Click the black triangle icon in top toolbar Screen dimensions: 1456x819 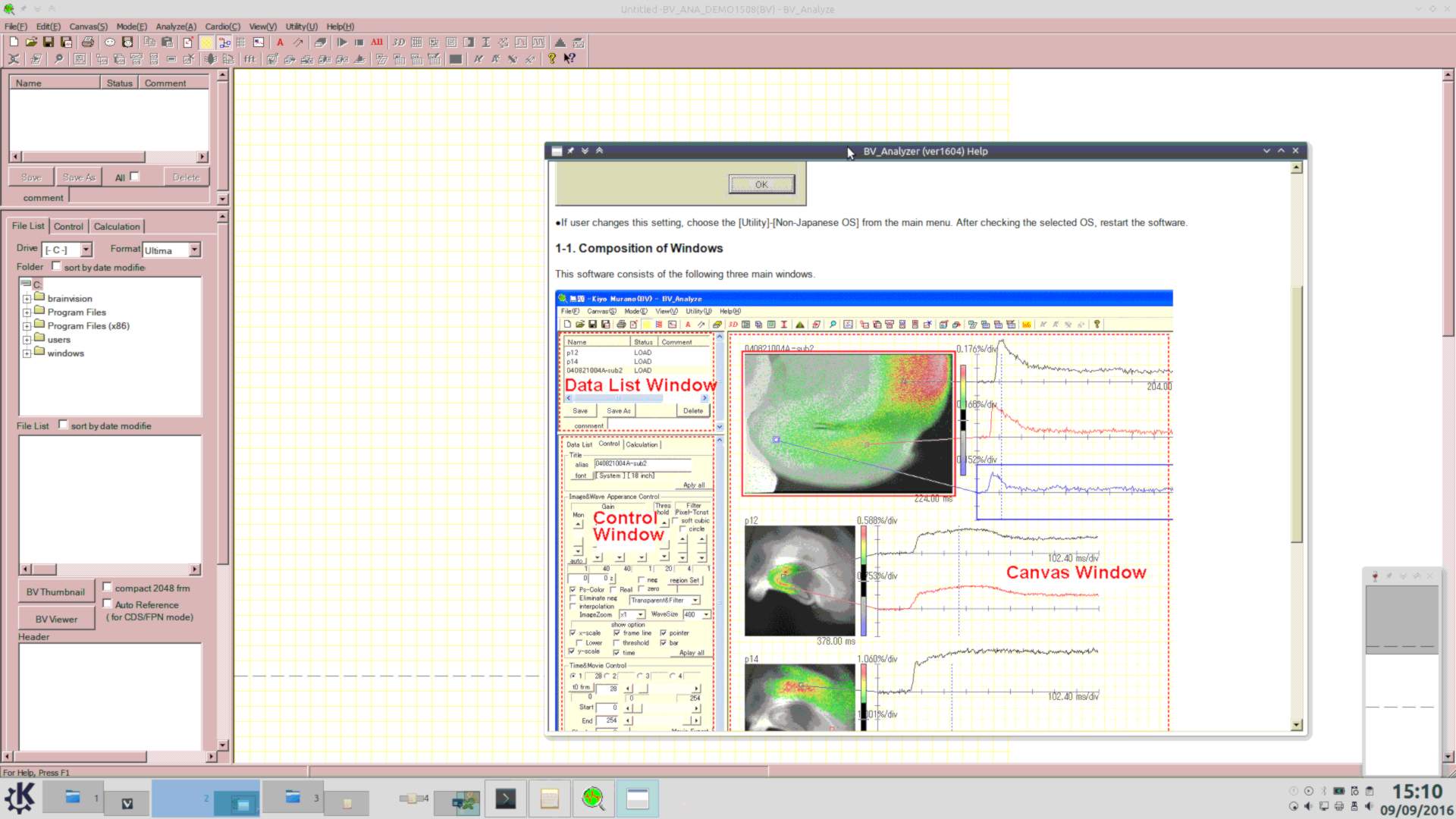(560, 42)
